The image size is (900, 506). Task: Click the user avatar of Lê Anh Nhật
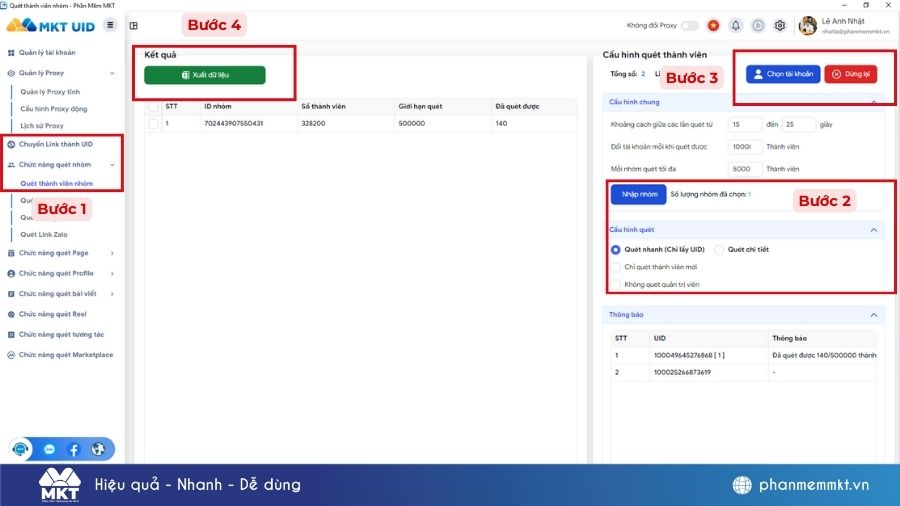click(808, 26)
